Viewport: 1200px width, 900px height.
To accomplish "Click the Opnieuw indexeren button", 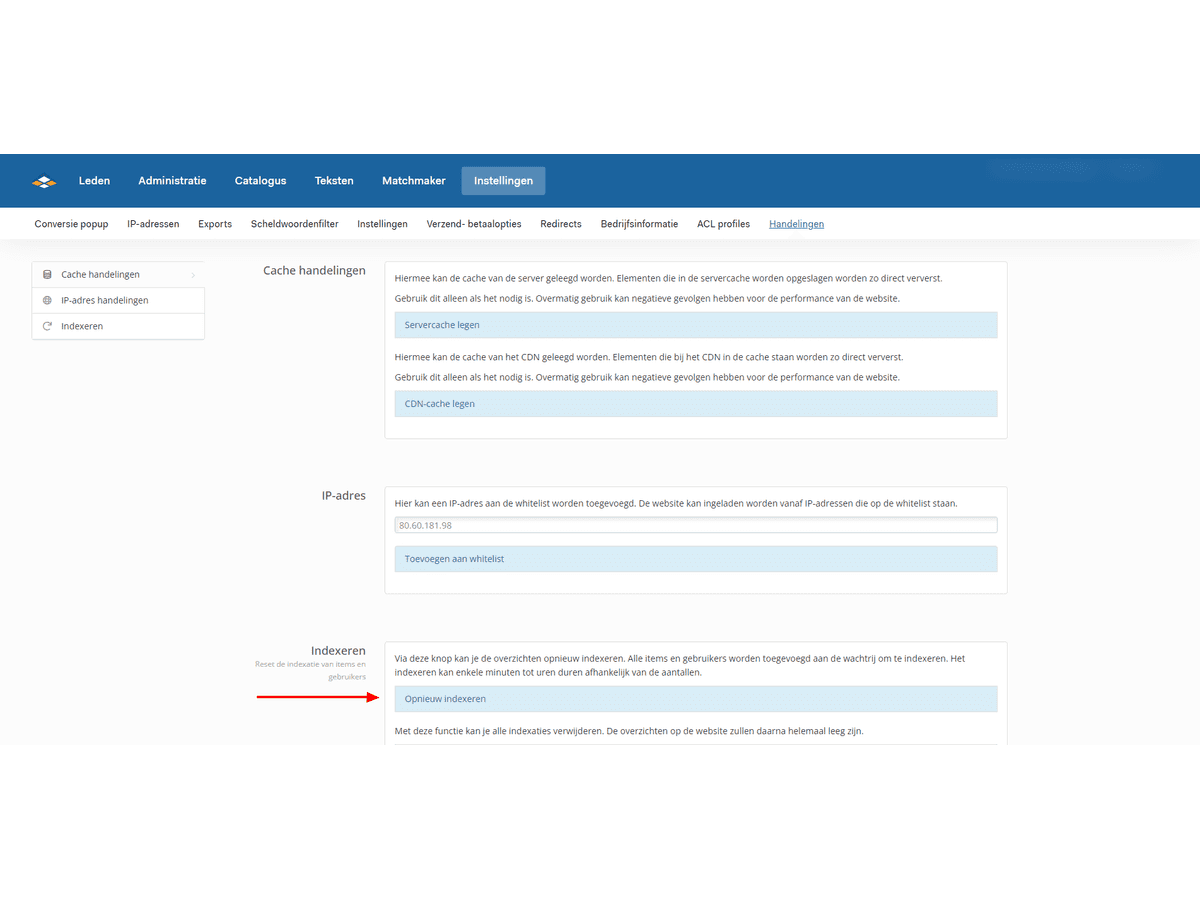I will click(695, 699).
